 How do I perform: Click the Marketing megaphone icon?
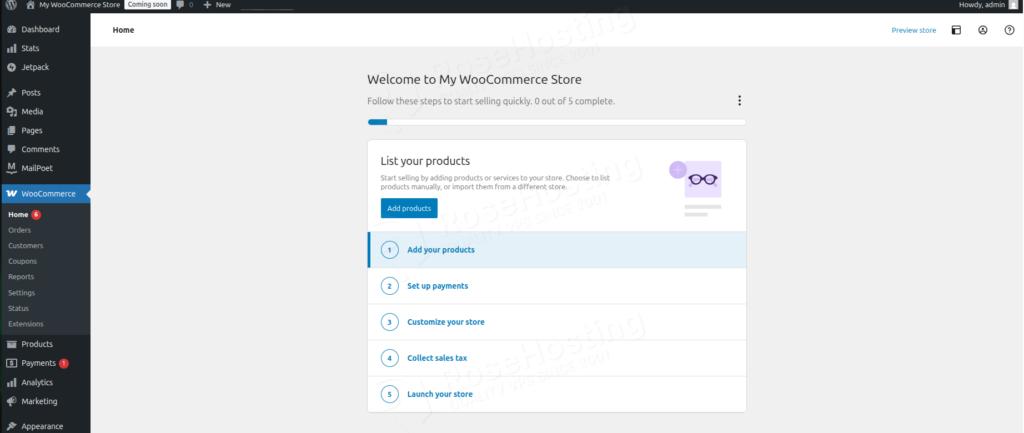coord(11,401)
